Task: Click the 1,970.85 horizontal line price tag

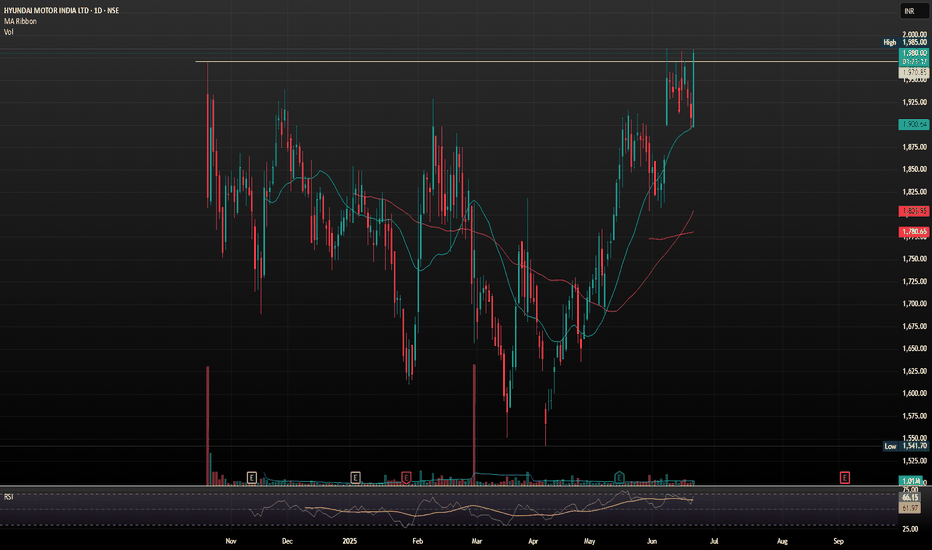Action: tap(914, 73)
